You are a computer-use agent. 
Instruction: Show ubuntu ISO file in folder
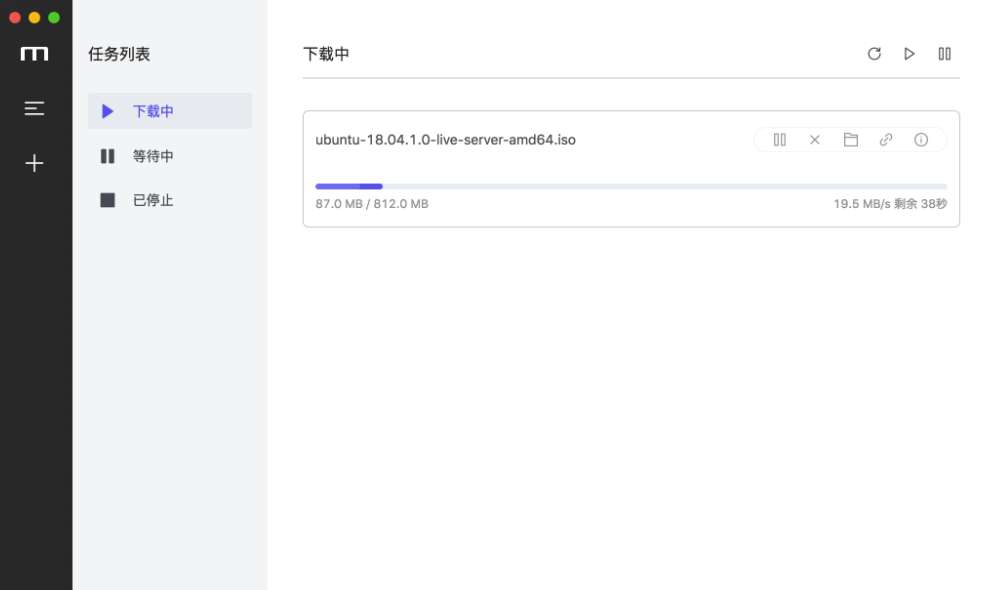click(x=851, y=140)
